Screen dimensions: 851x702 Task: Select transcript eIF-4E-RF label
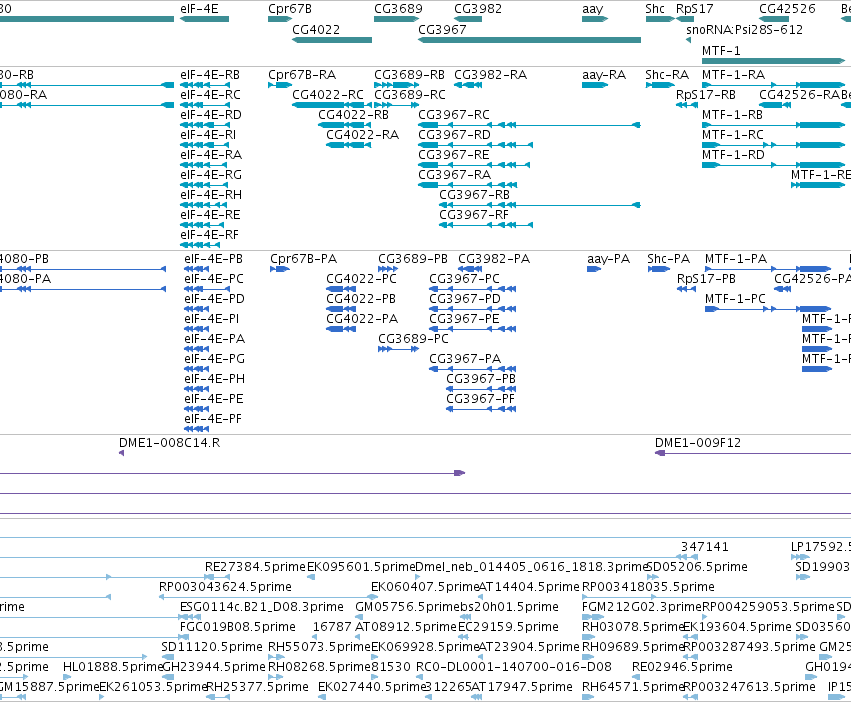pos(209,235)
